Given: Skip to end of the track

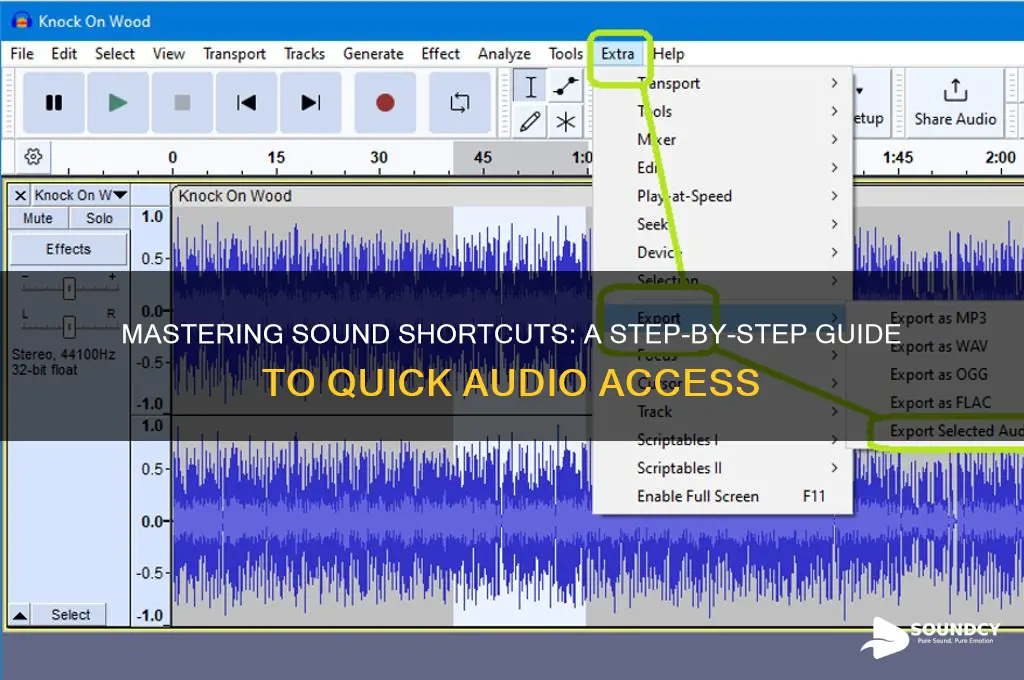Looking at the screenshot, I should [311, 103].
